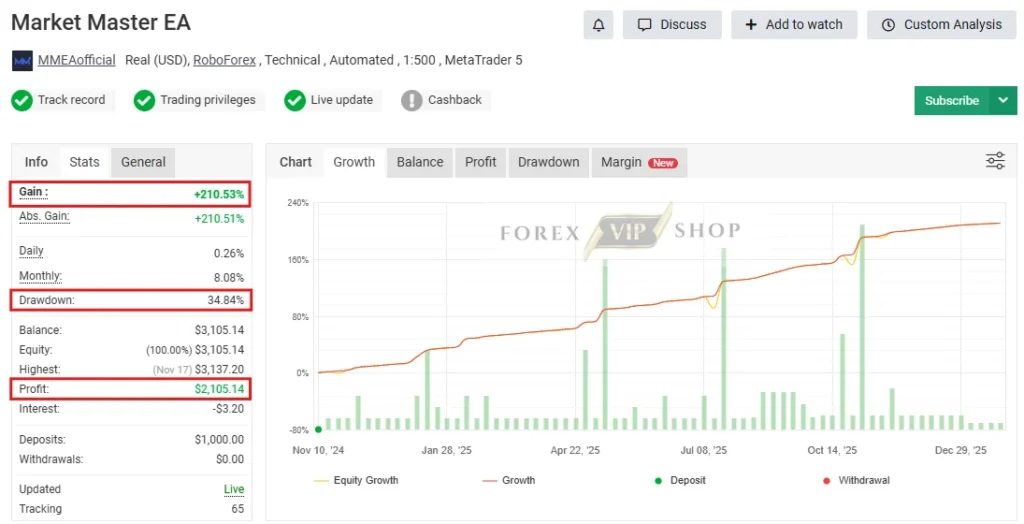
Task: Click the Market Master EA title
Action: point(101,22)
